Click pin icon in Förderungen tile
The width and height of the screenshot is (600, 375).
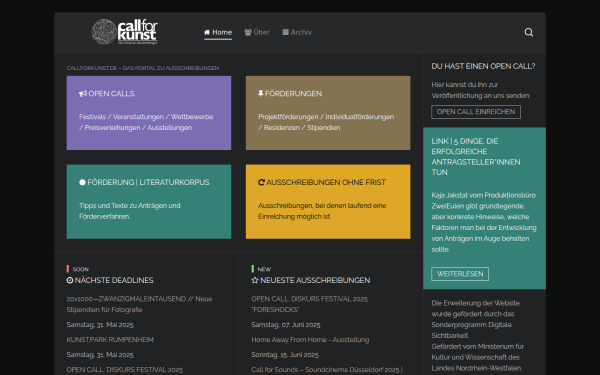261,94
